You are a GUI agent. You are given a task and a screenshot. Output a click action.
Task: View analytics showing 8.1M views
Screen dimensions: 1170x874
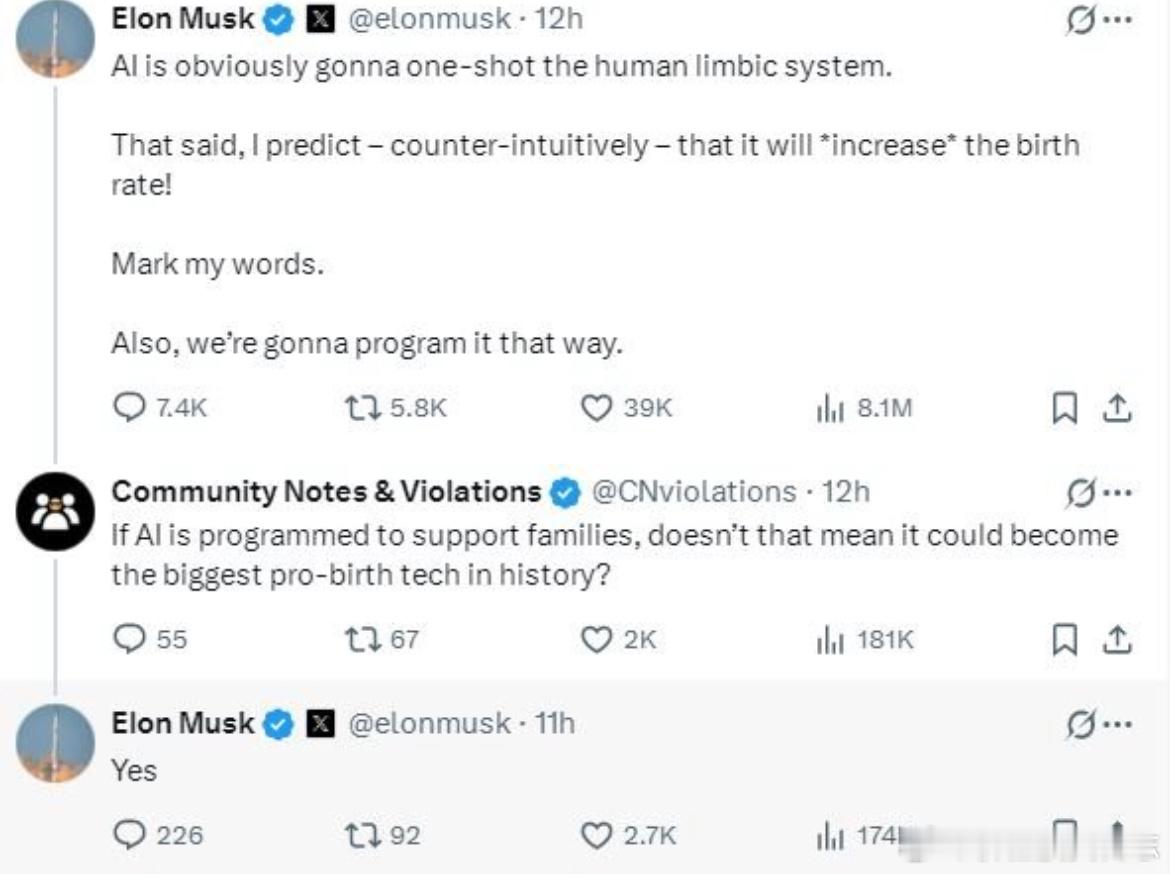pyautogui.click(x=830, y=409)
